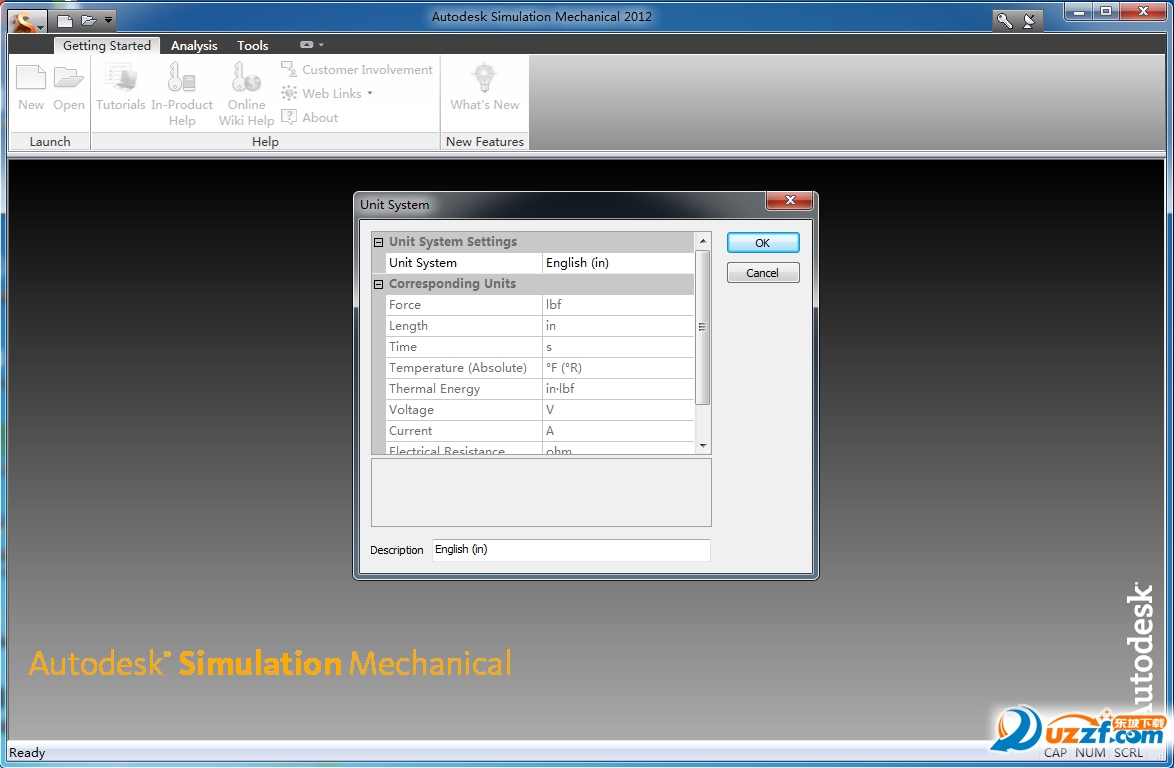Select the Time row in the units list

click(540, 347)
